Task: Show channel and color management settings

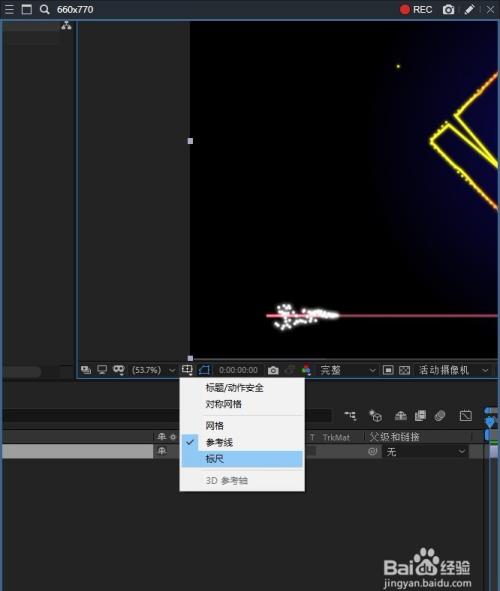Action: 306,370
